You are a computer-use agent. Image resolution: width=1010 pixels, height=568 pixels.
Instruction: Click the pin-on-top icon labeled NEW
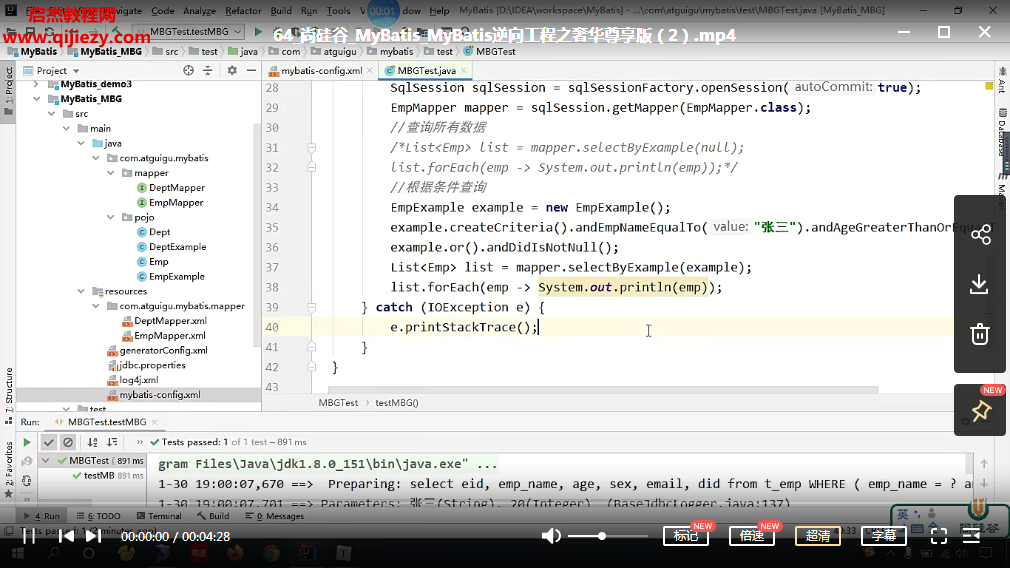[x=981, y=411]
